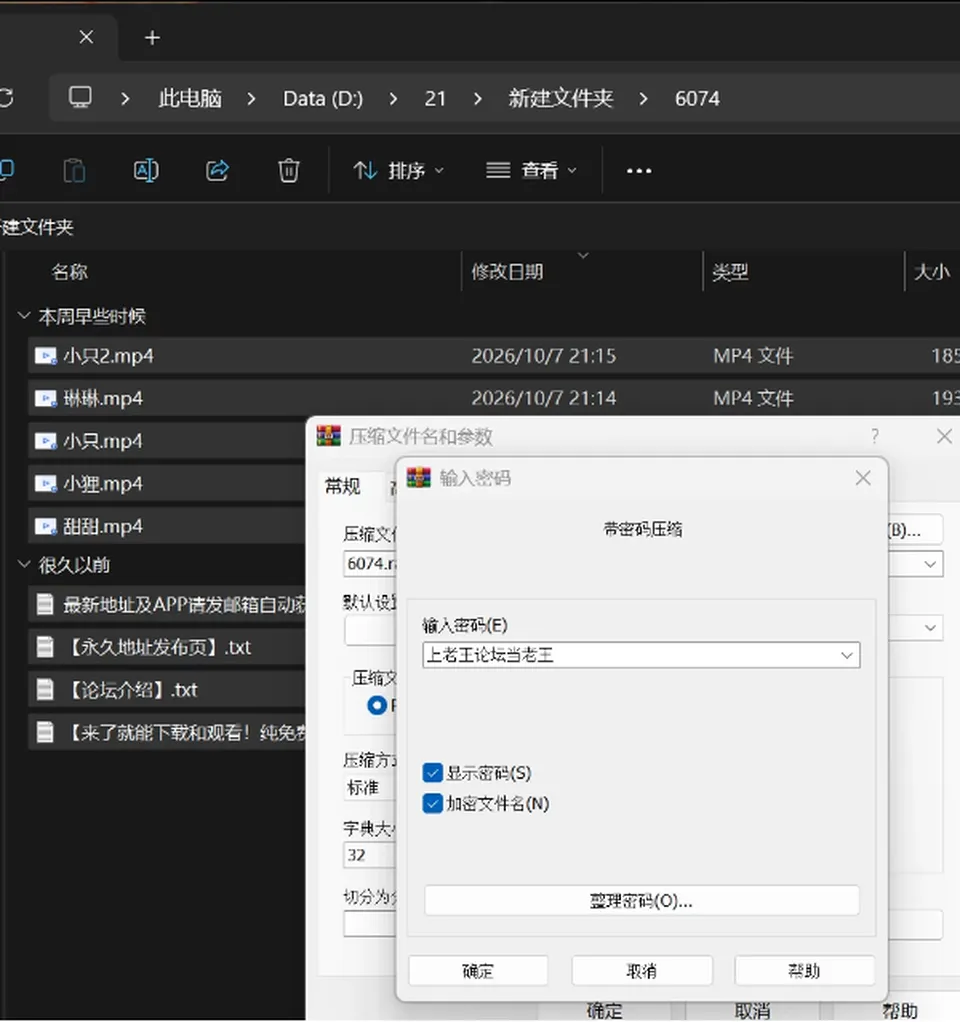Click 确定 in the password dialog

tap(478, 971)
